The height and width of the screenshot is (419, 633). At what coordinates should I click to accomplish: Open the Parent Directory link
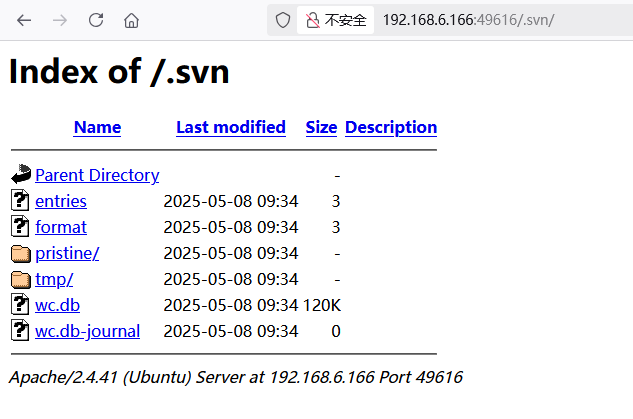pos(97,175)
